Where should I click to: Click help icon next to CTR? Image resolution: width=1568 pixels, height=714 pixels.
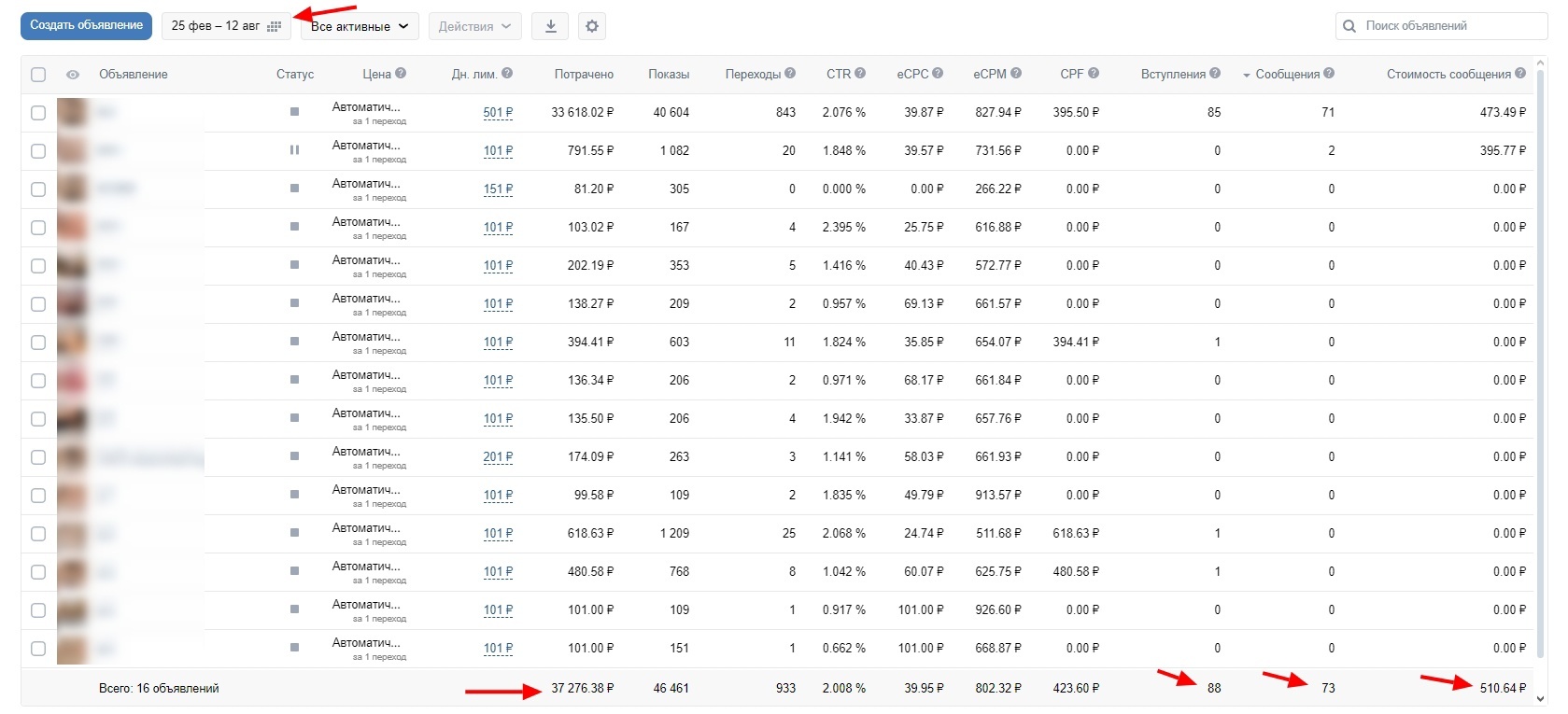[860, 73]
